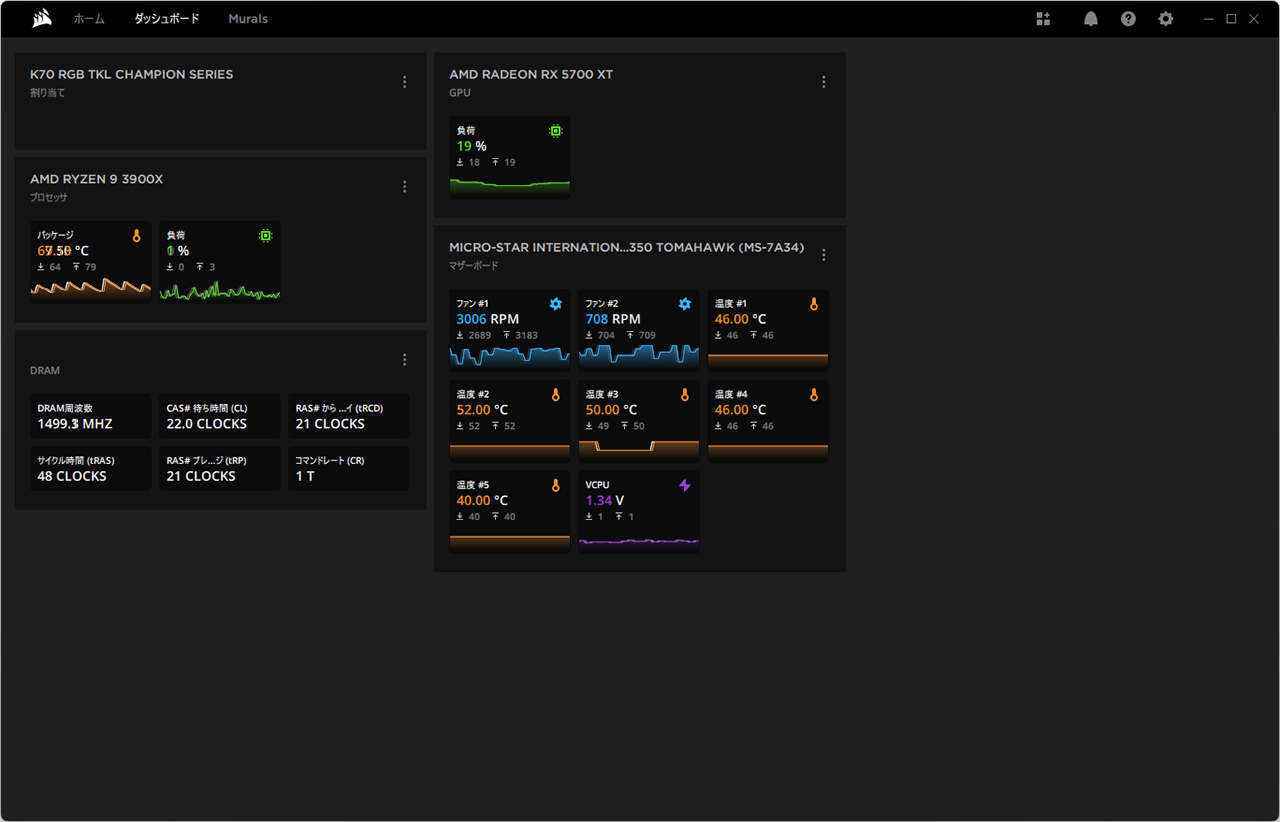Screen dimensions: 1280x822
Task: Click thermometer icon on パッケージ tile
Action: 137,236
